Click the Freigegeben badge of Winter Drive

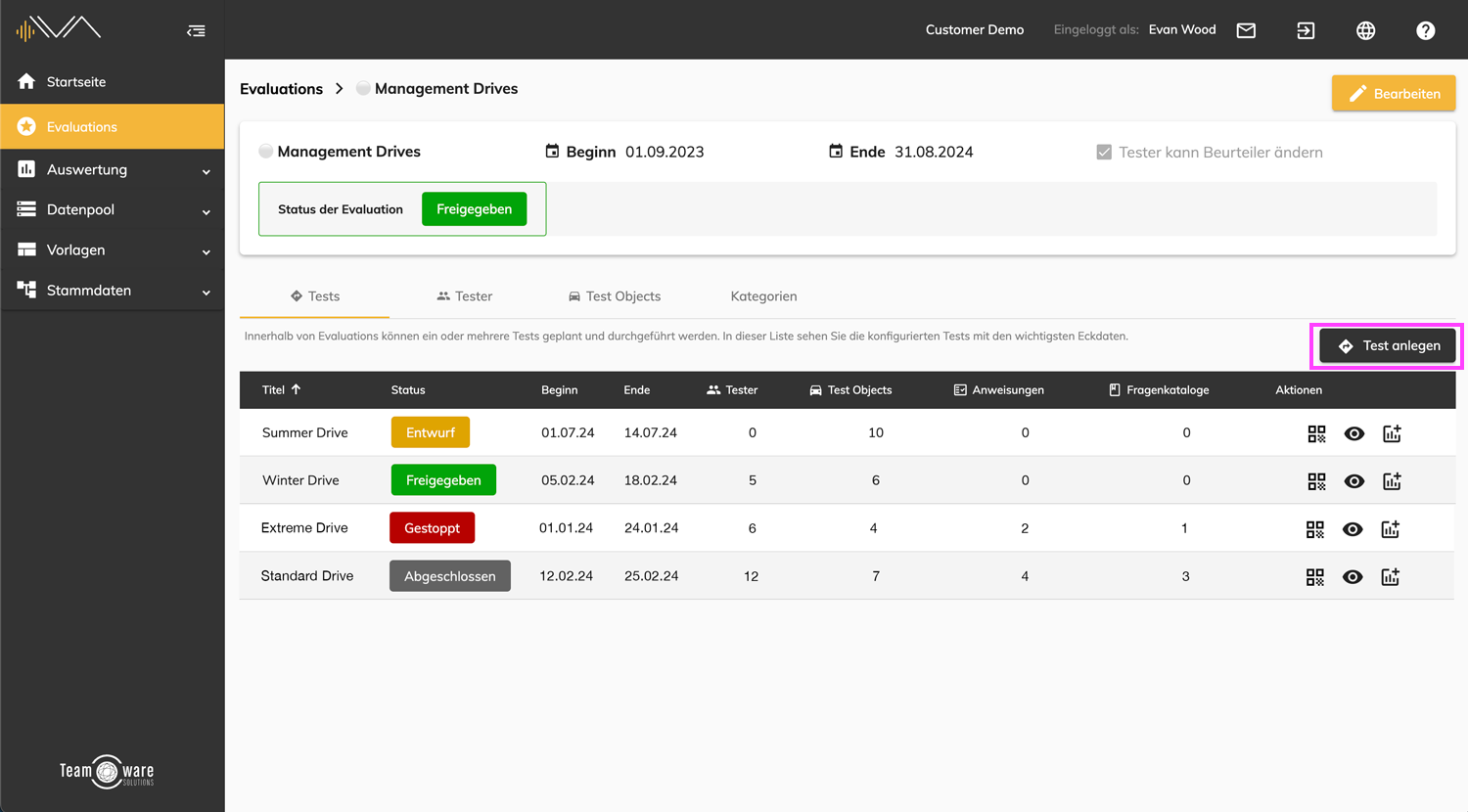pos(443,480)
